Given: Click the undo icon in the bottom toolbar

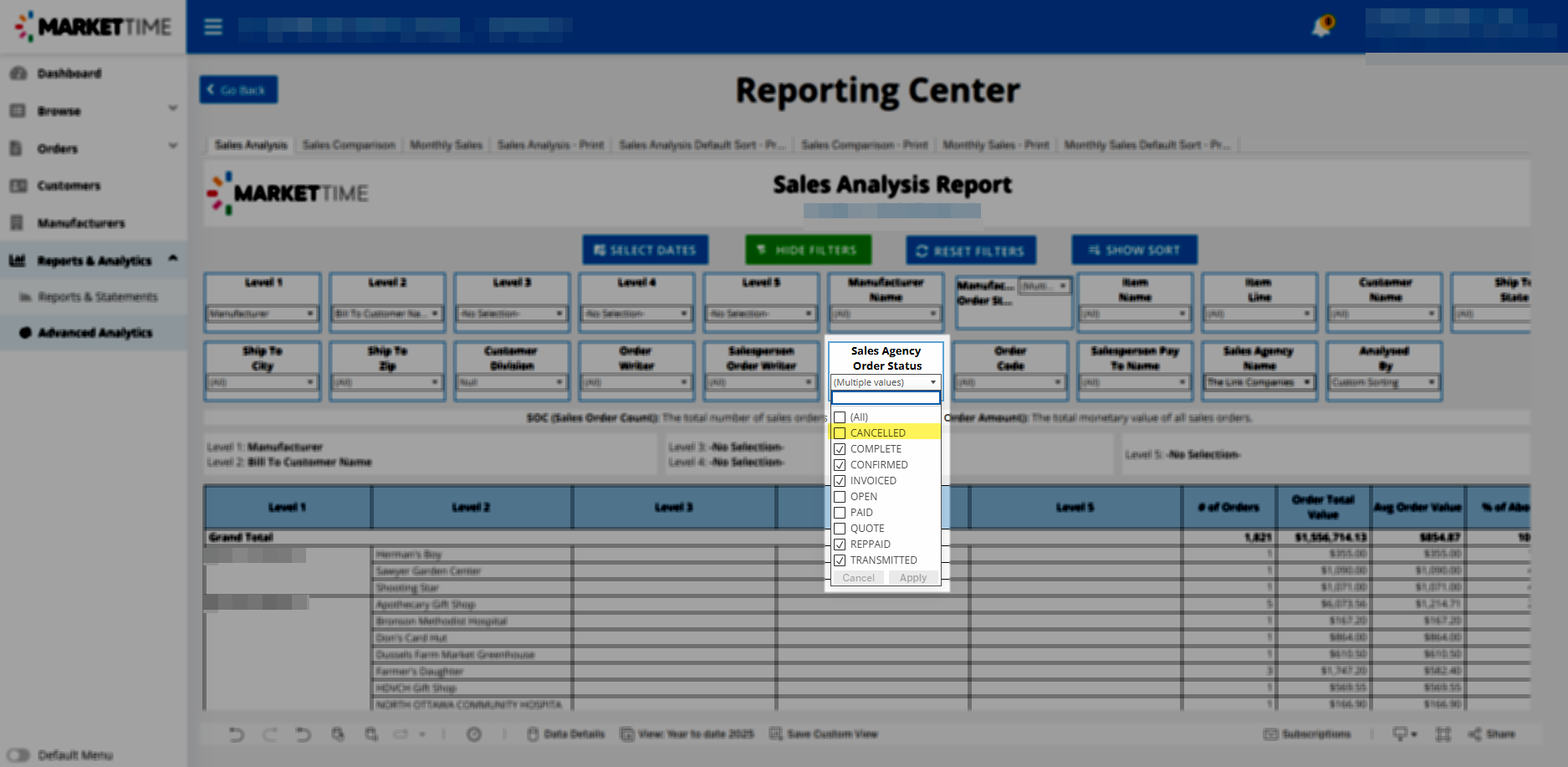Looking at the screenshot, I should point(237,734).
